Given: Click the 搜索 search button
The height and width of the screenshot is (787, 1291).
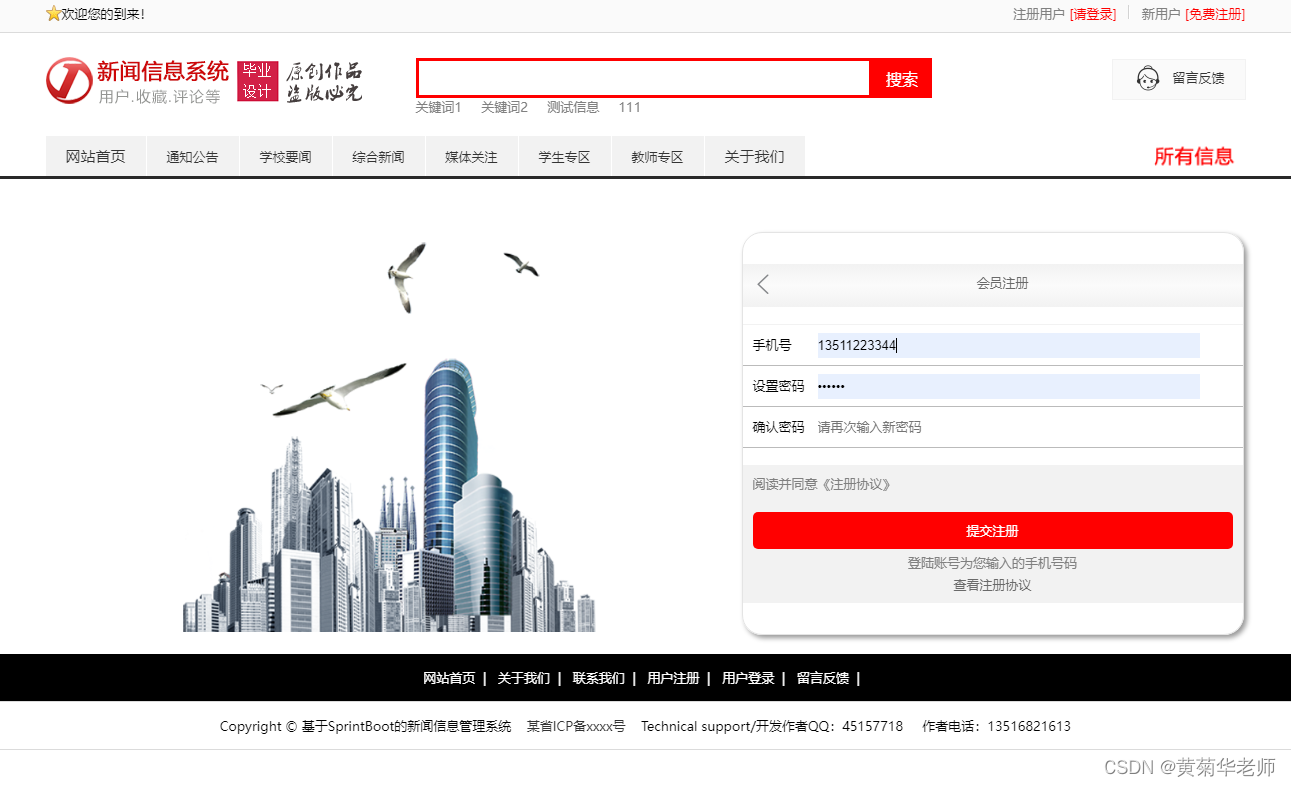Looking at the screenshot, I should [900, 78].
